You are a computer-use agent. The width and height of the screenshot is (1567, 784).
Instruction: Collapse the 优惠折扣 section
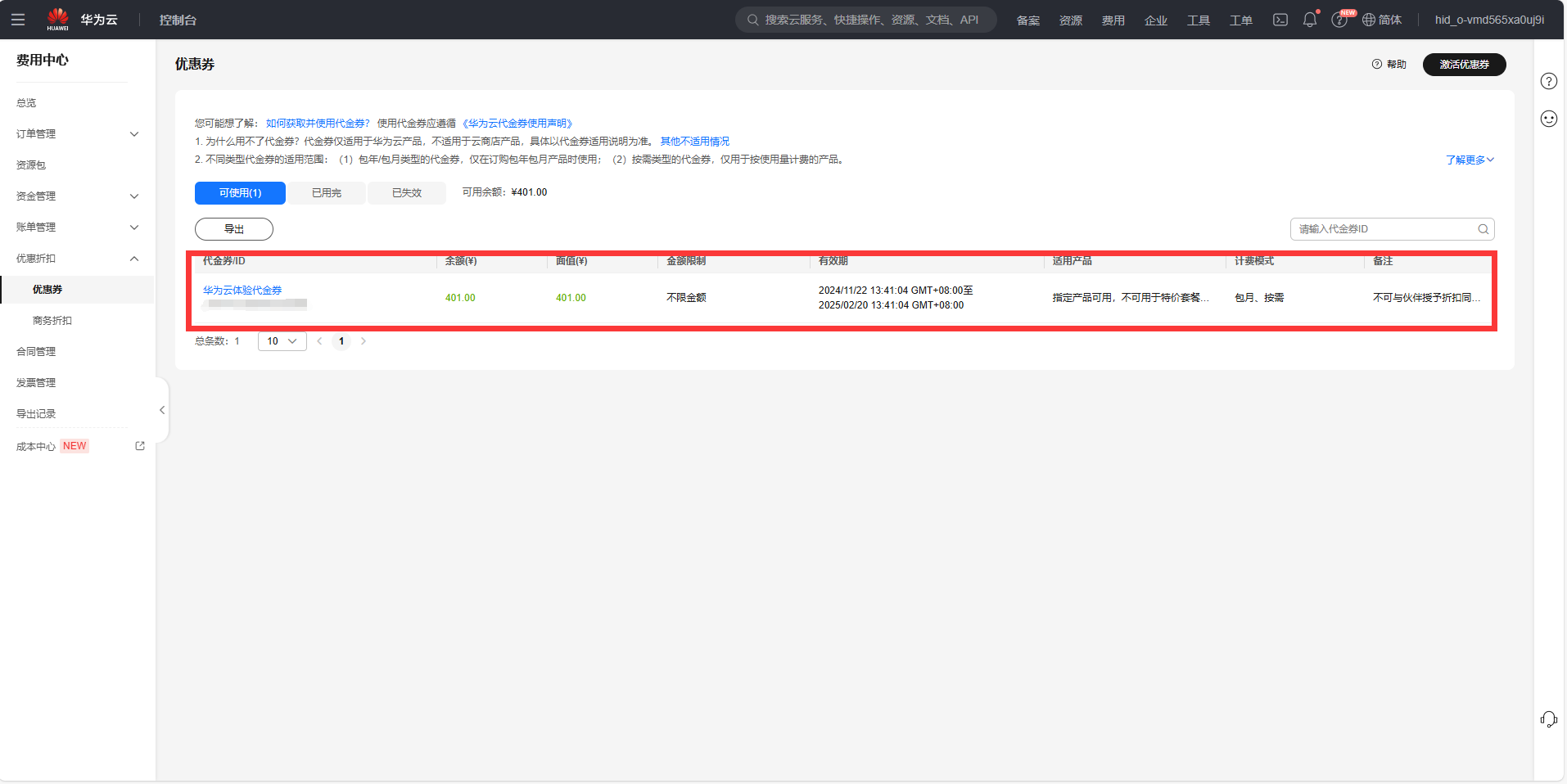point(134,259)
